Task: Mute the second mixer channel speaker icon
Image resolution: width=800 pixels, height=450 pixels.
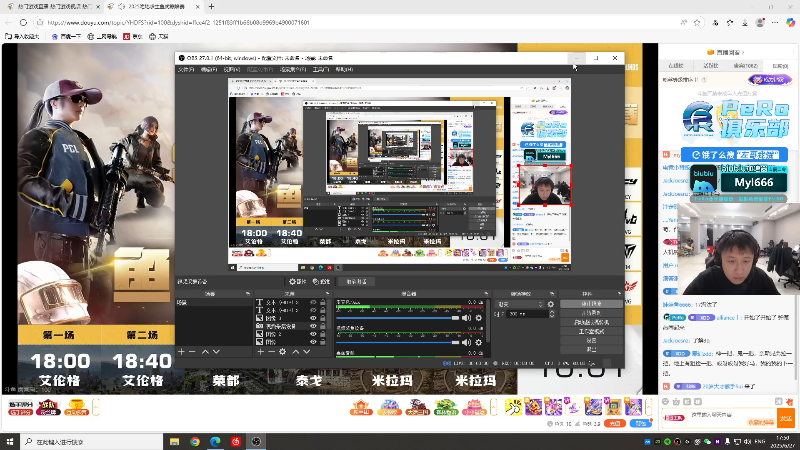Action: 466,342
